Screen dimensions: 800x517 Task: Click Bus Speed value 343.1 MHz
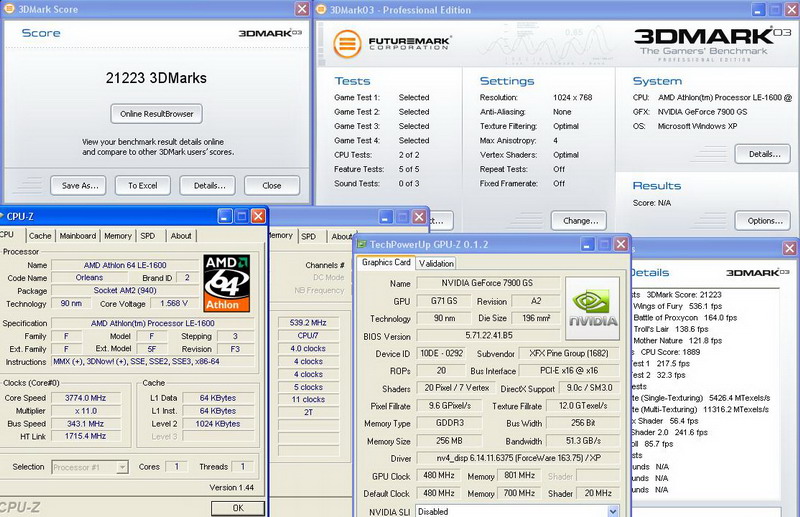pos(85,424)
